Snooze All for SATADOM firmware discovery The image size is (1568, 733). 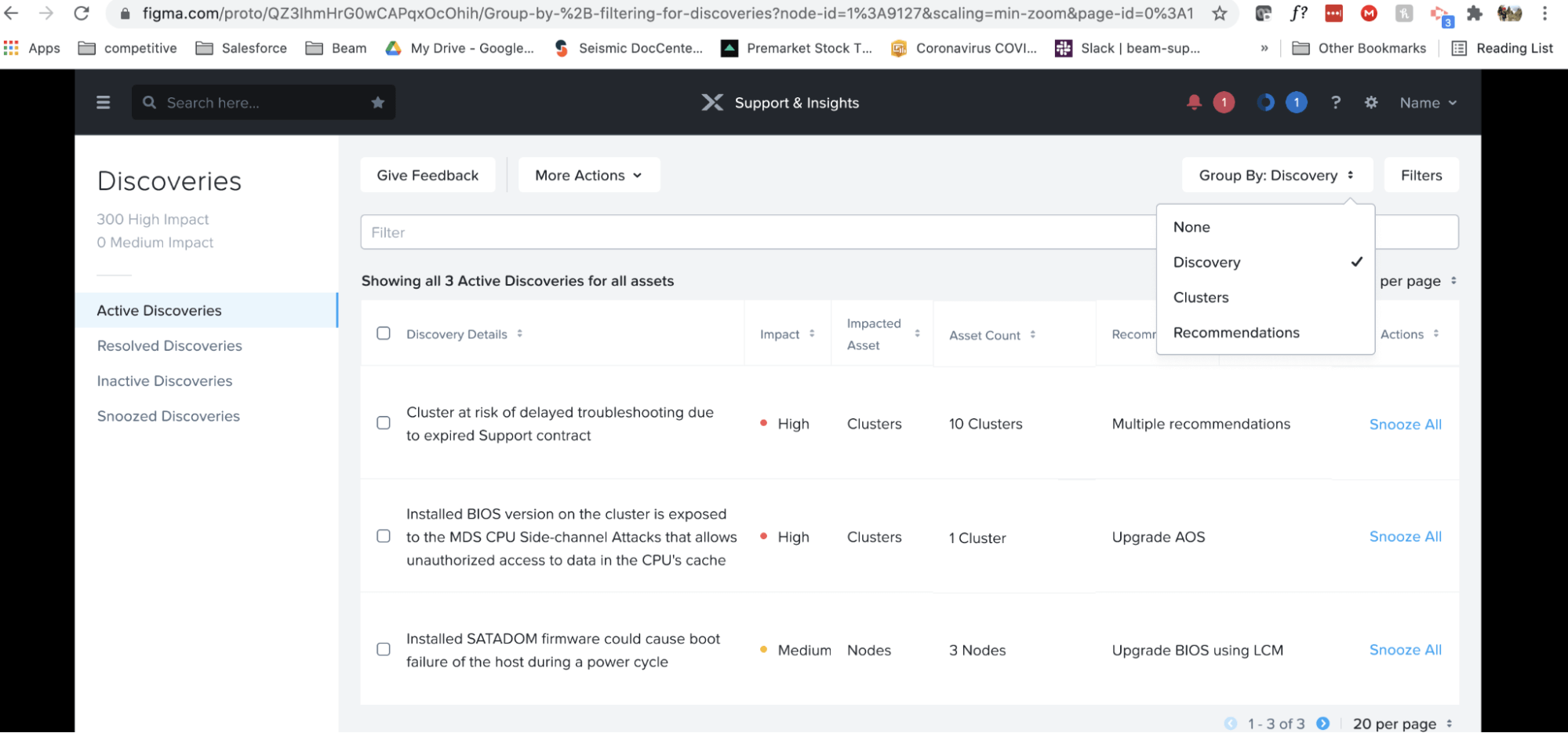click(1405, 650)
